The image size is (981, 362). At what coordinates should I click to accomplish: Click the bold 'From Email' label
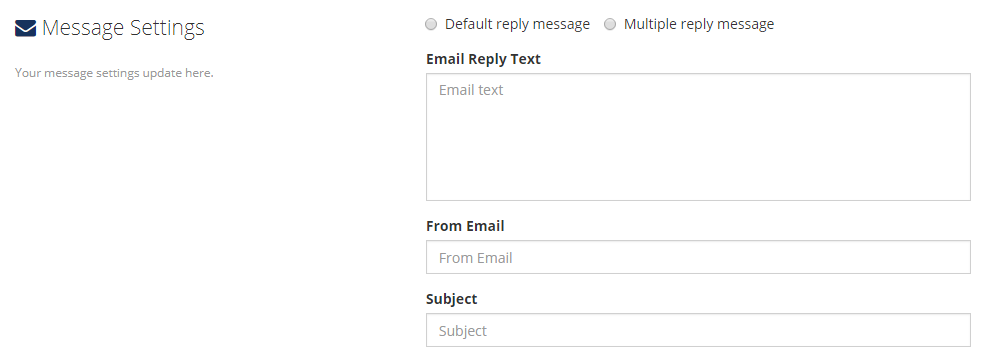coord(465,226)
